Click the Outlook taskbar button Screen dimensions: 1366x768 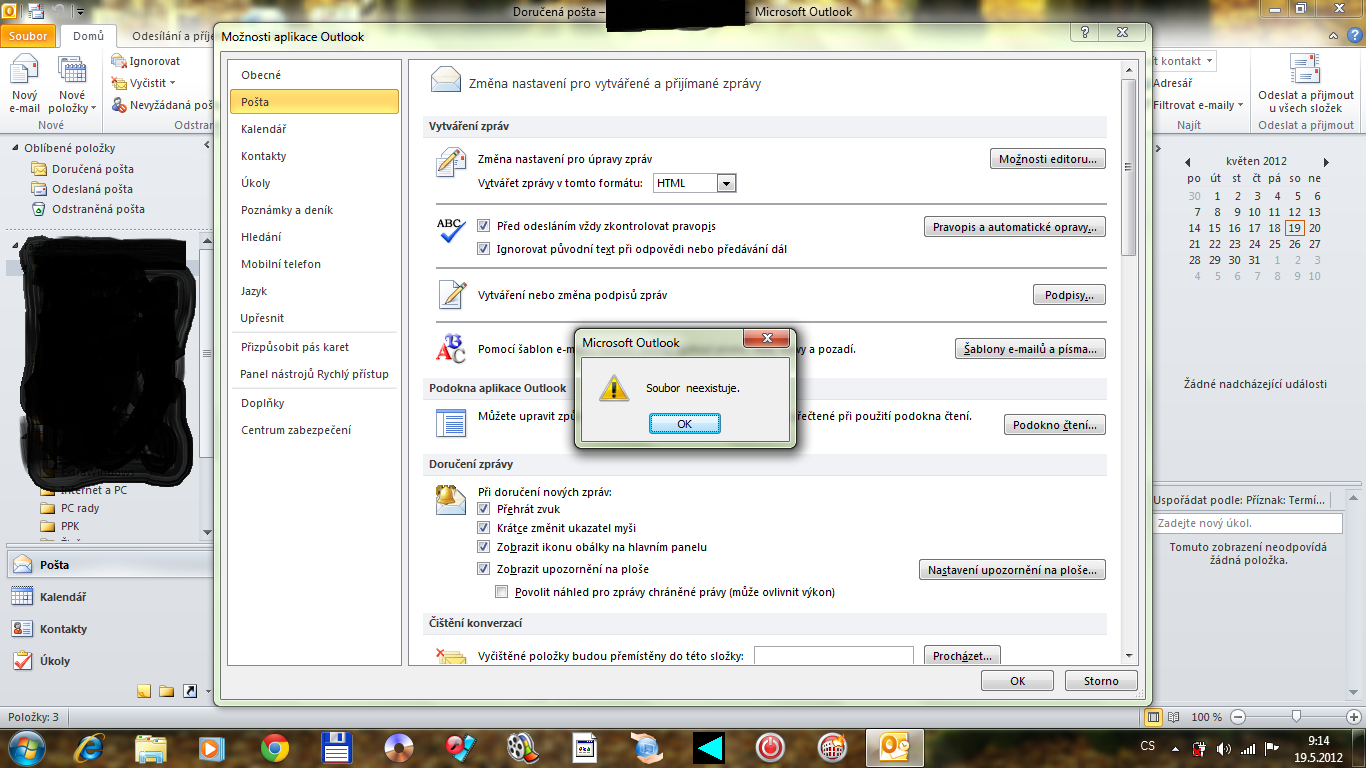[x=895, y=747]
